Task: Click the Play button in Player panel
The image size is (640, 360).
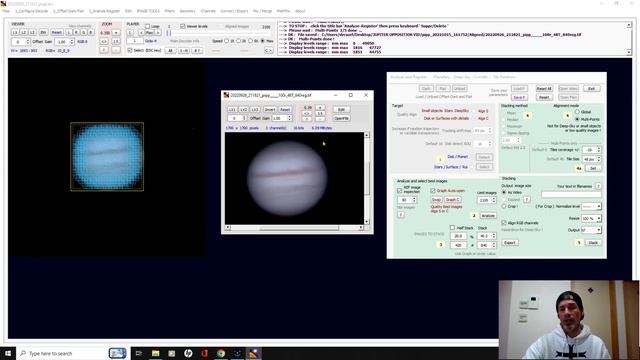Action: tap(149, 33)
